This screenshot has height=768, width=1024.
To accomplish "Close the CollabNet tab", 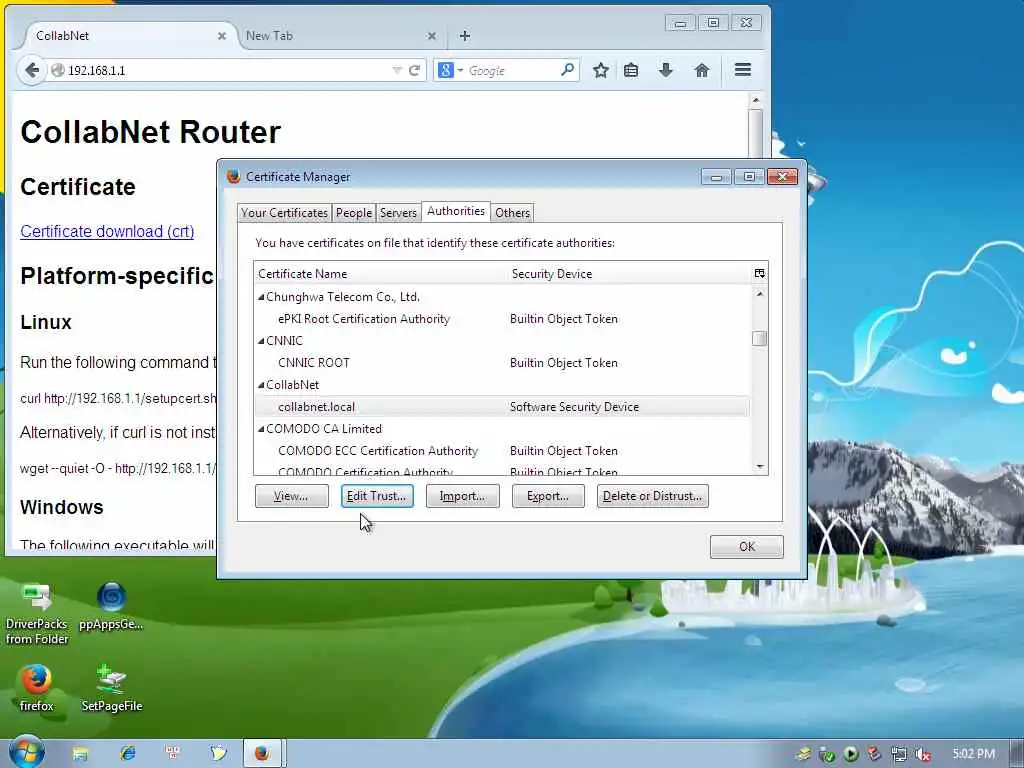I will (221, 36).
